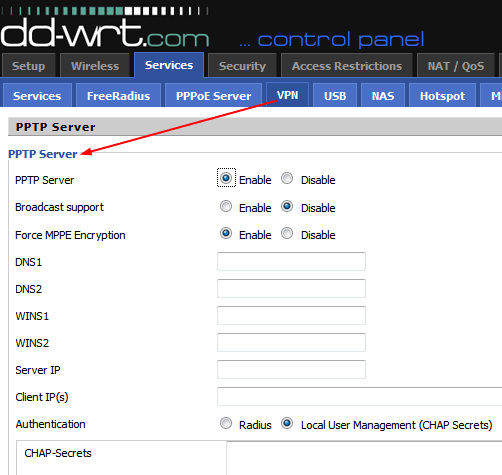Click the Force MPPE Encryption label
The width and height of the screenshot is (502, 475).
[70, 235]
